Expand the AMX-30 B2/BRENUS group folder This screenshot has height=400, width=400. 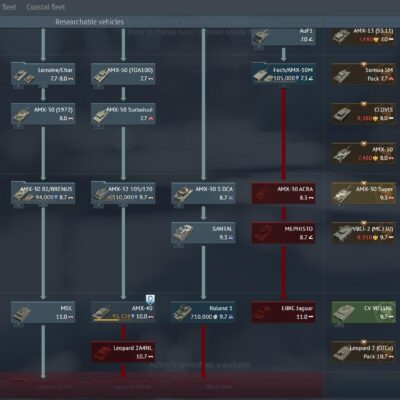click(x=43, y=193)
